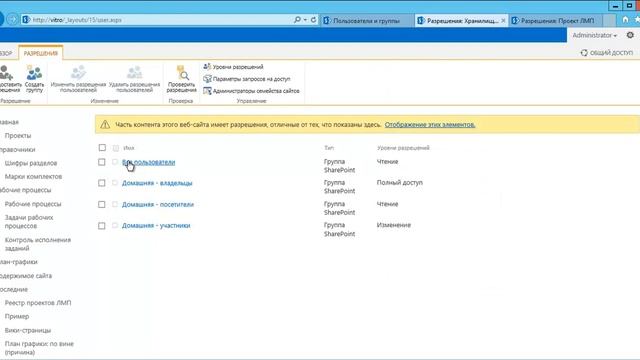This screenshot has width=640, height=360.
Task: Toggle the small icon beside Домашняя - участники
Action: [x=115, y=225]
